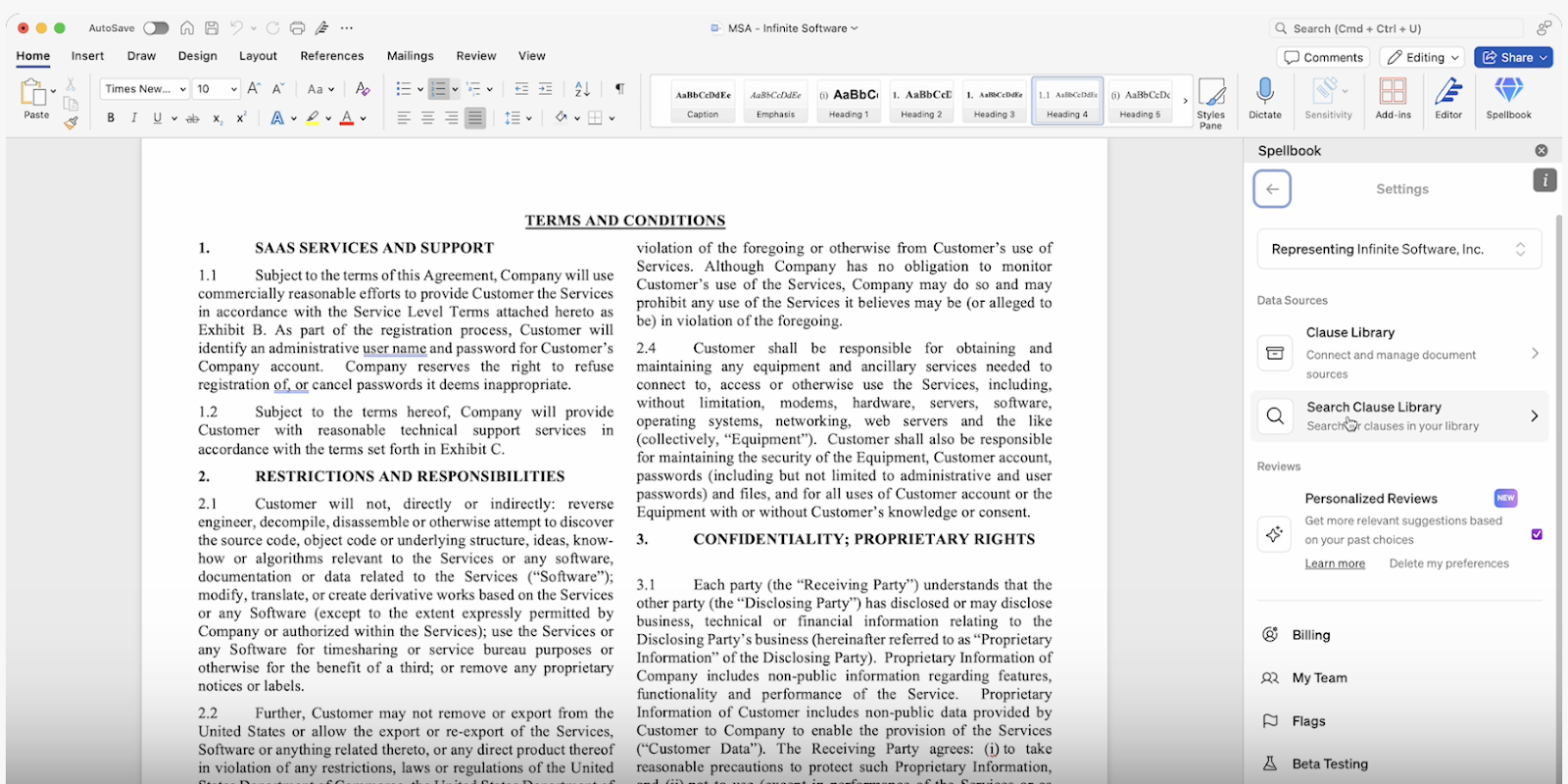
Task: Click the Paste clipboard icon
Action: coord(33,93)
